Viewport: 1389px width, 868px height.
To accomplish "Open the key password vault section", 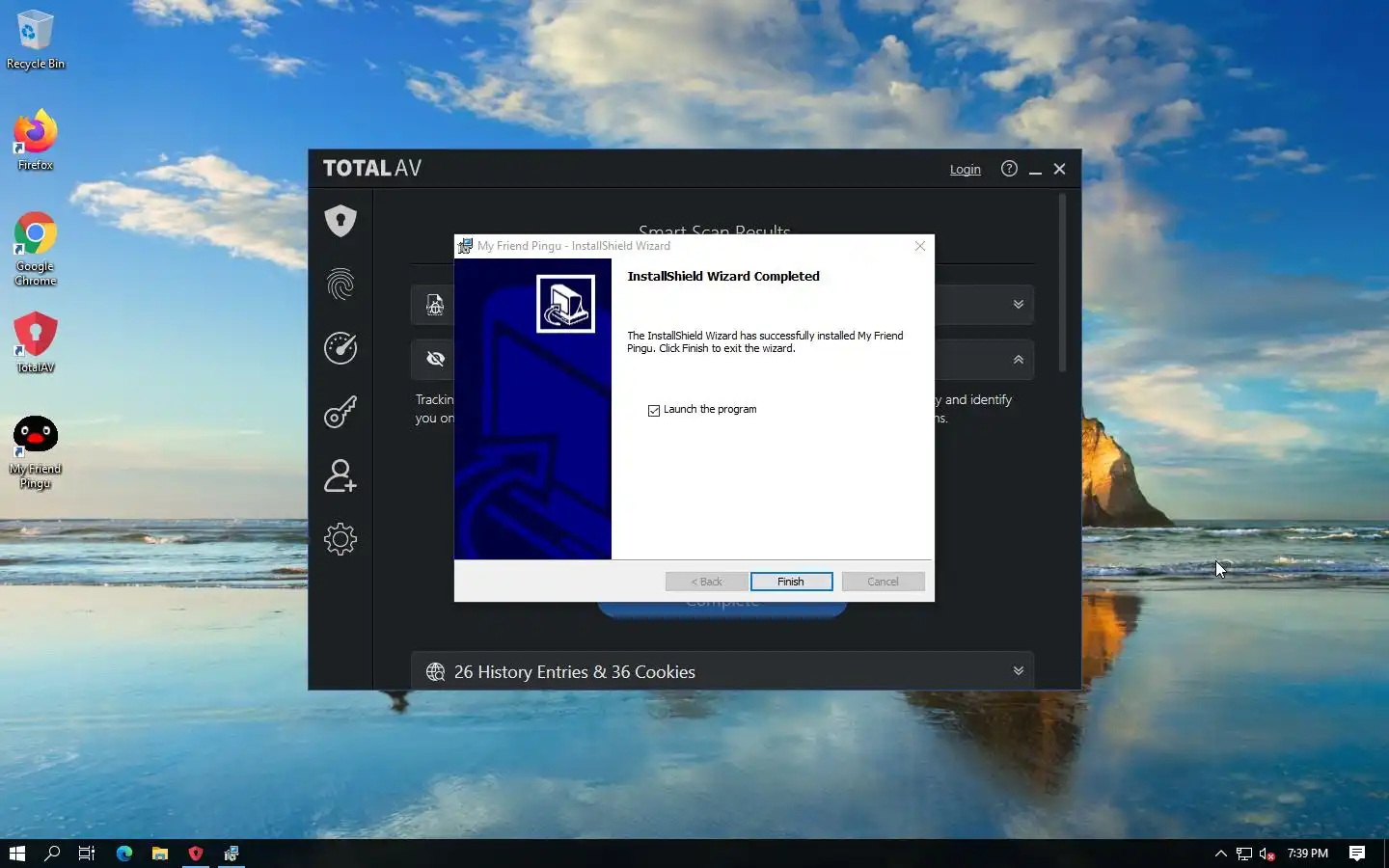I will (x=340, y=412).
